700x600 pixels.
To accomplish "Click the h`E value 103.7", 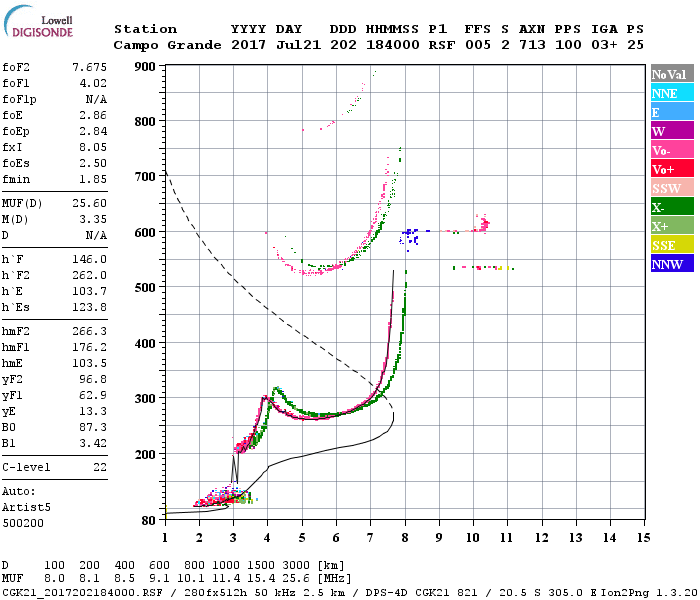I will tap(89, 292).
